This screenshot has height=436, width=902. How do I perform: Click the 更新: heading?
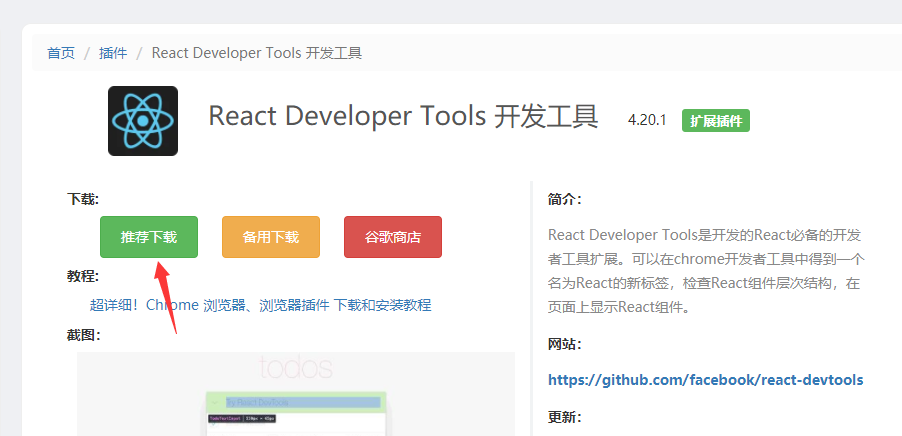564,416
